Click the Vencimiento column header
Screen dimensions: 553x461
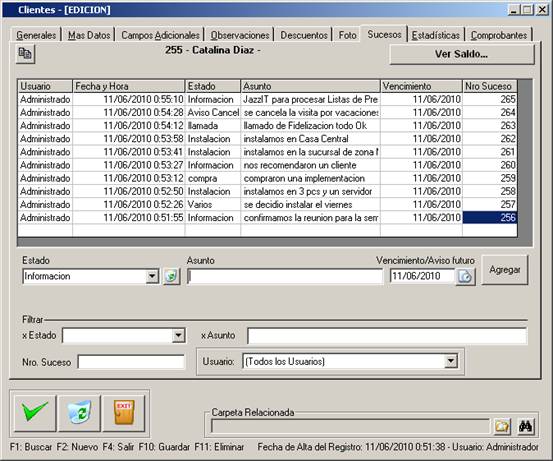tap(421, 86)
